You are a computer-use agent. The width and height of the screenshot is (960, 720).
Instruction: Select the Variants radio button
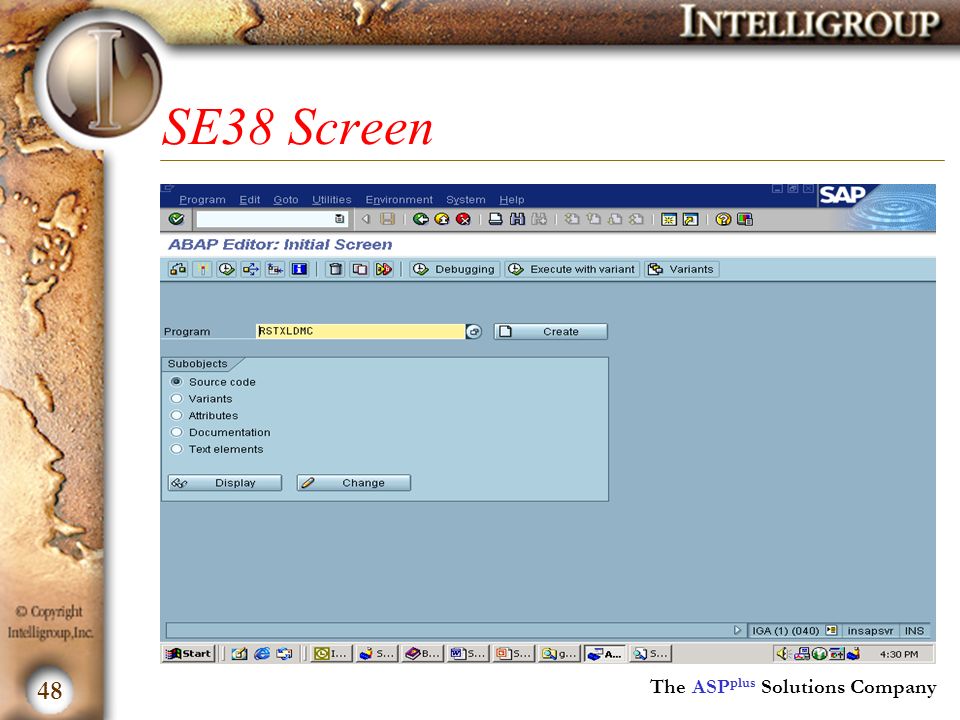coord(176,399)
